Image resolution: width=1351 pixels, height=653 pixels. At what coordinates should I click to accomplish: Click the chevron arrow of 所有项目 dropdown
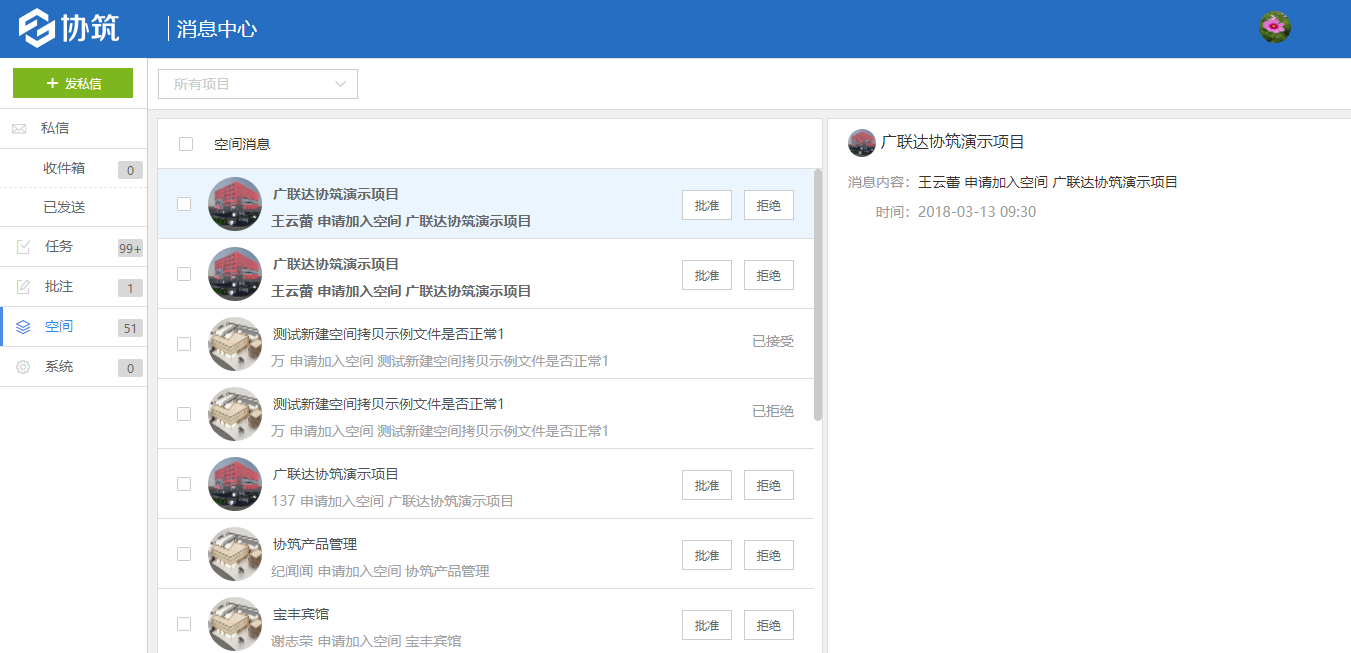coord(341,84)
